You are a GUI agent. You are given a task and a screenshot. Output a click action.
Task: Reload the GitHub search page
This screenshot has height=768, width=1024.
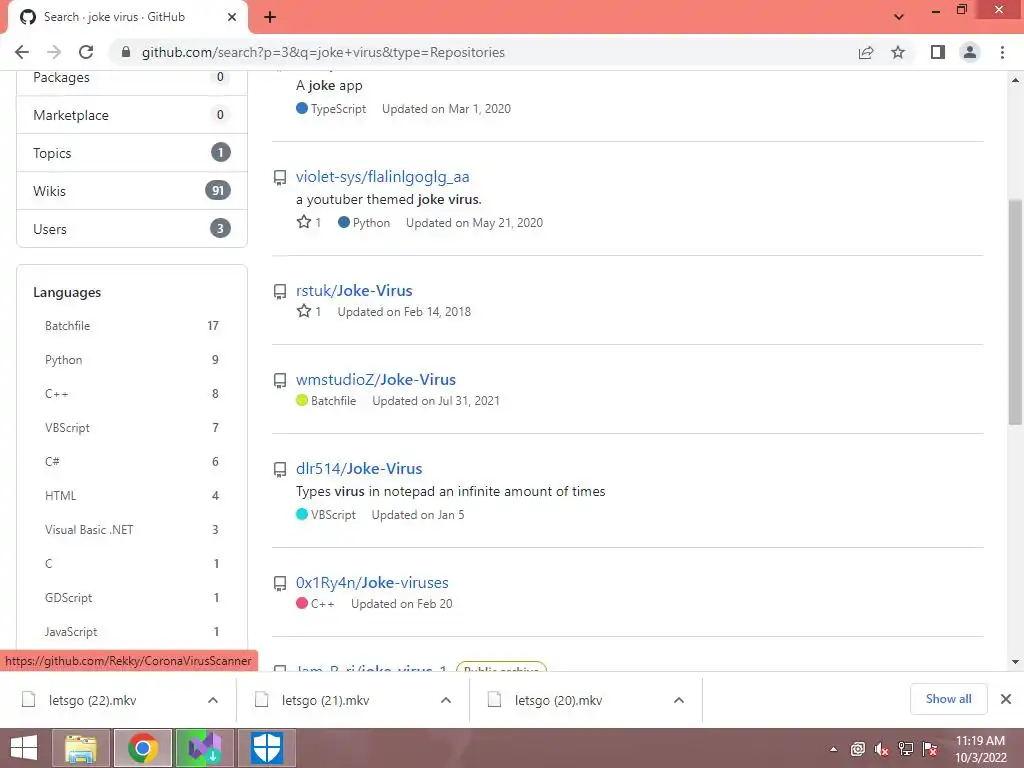point(86,52)
